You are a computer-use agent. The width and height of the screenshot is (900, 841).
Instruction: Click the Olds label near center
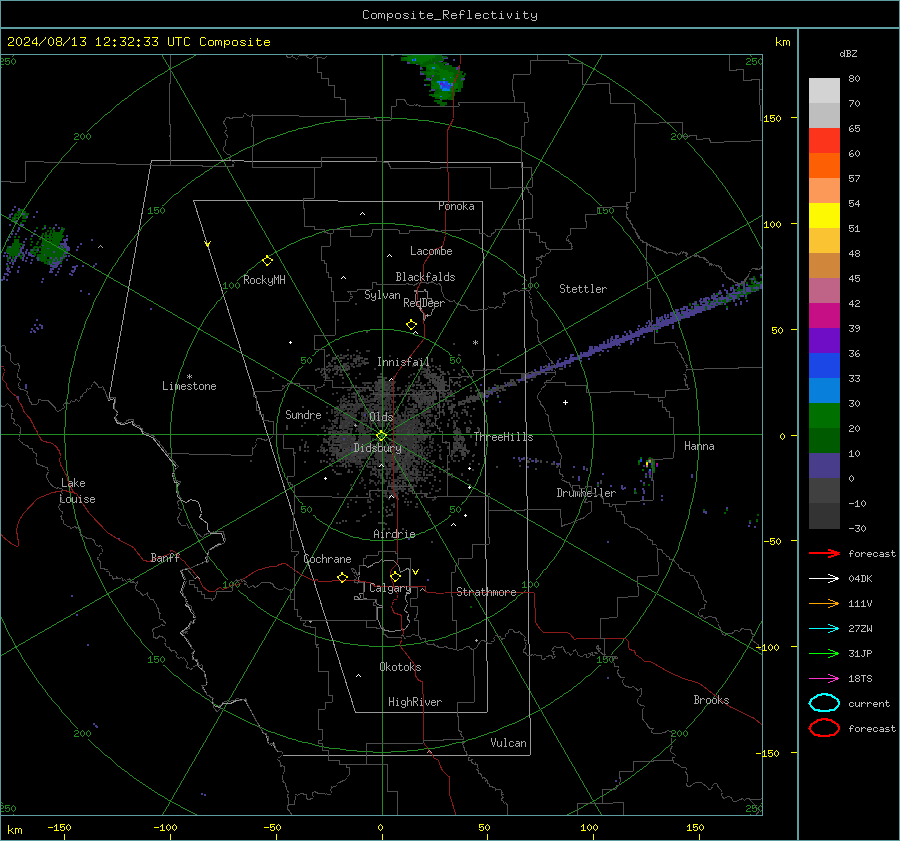[x=381, y=417]
